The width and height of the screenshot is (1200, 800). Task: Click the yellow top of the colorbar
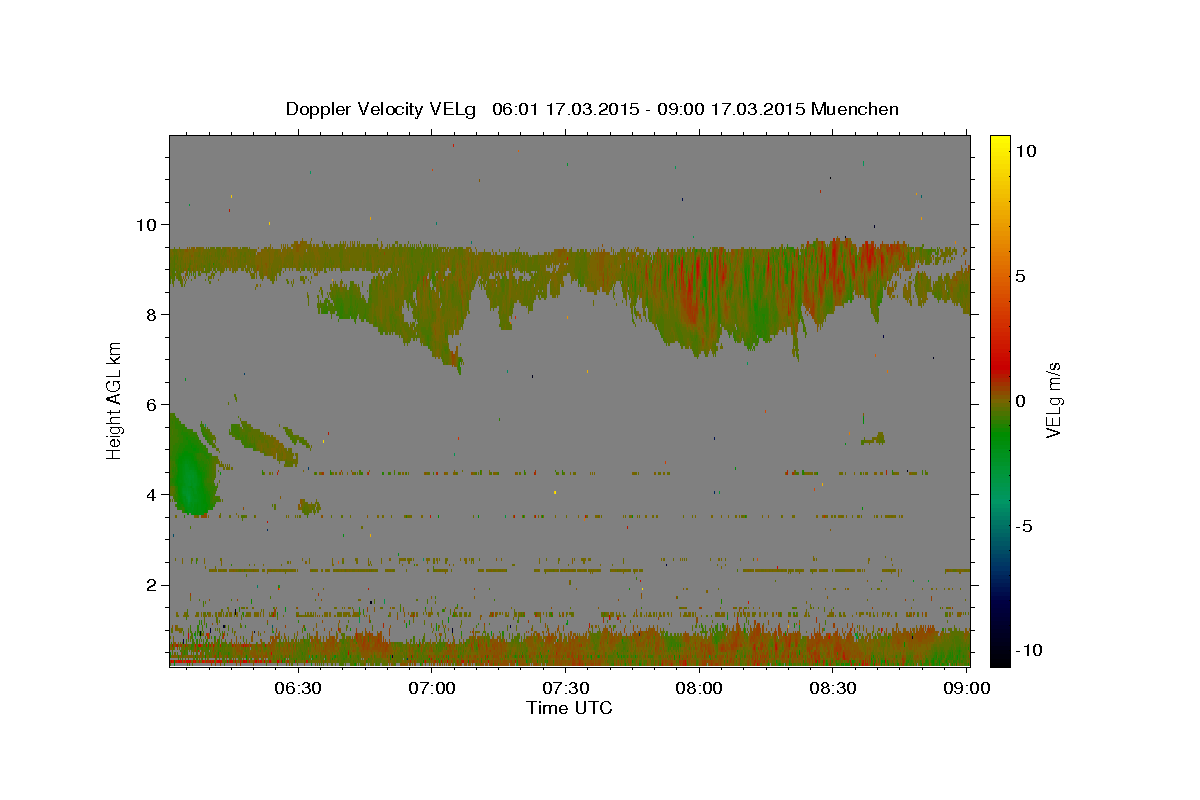click(1000, 143)
